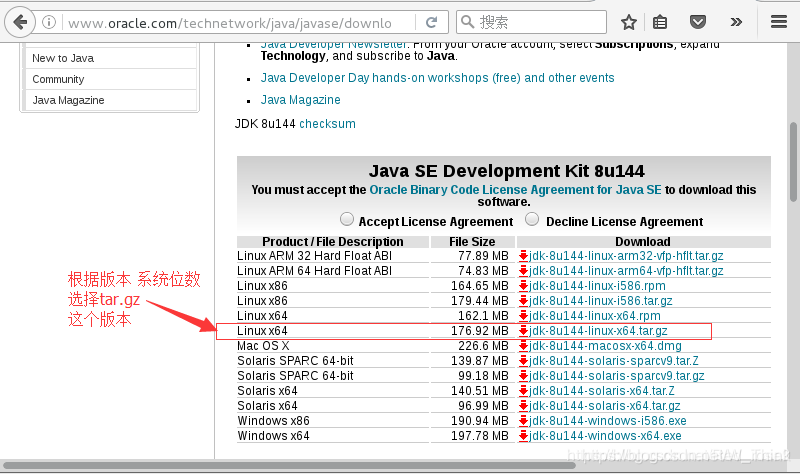Download jdk-8u144-linux-arm64-vfp-hflt.tar.gz
This screenshot has height=474, width=800.
tap(626, 270)
